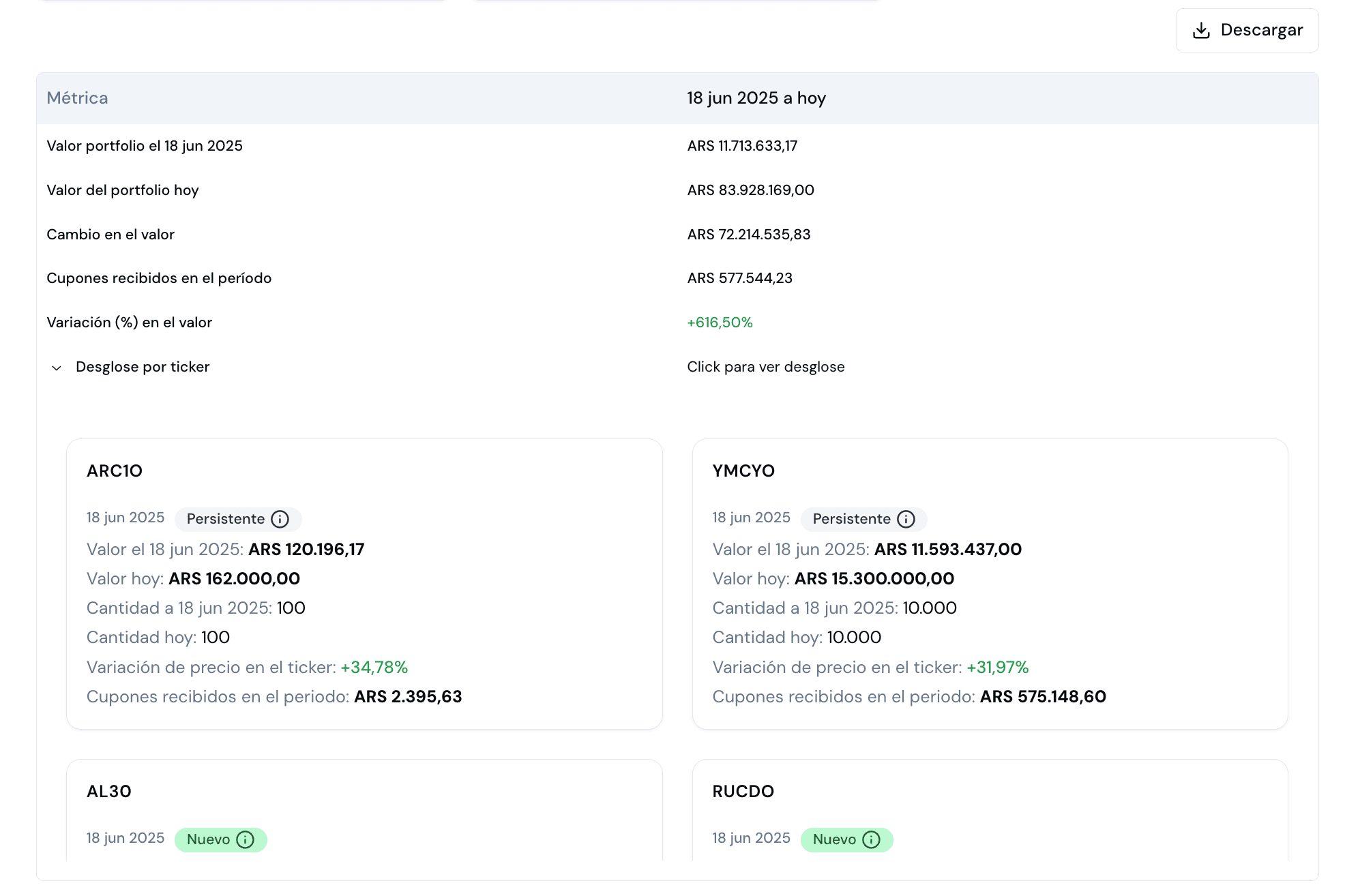Click the 18 jun 2025 date on ARC1O card

pyautogui.click(x=125, y=518)
